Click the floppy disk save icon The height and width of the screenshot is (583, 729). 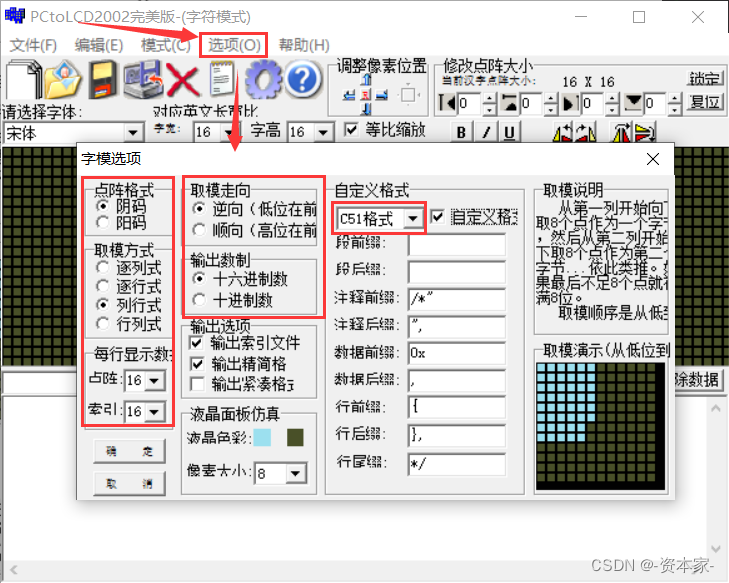103,79
